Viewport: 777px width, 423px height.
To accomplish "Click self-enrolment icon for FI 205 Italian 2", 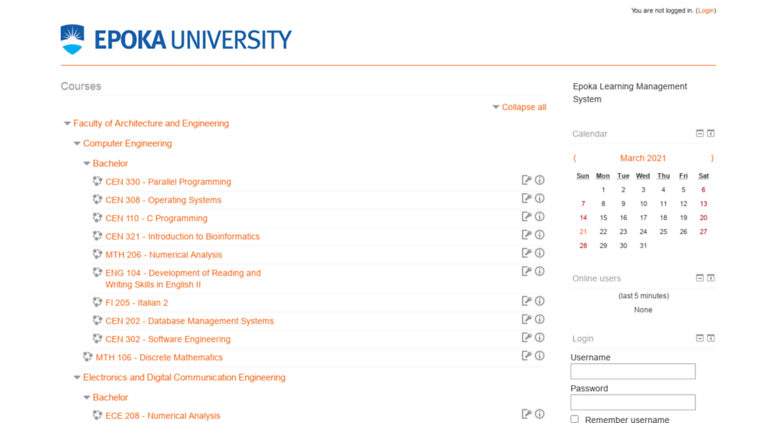I will [x=526, y=301].
